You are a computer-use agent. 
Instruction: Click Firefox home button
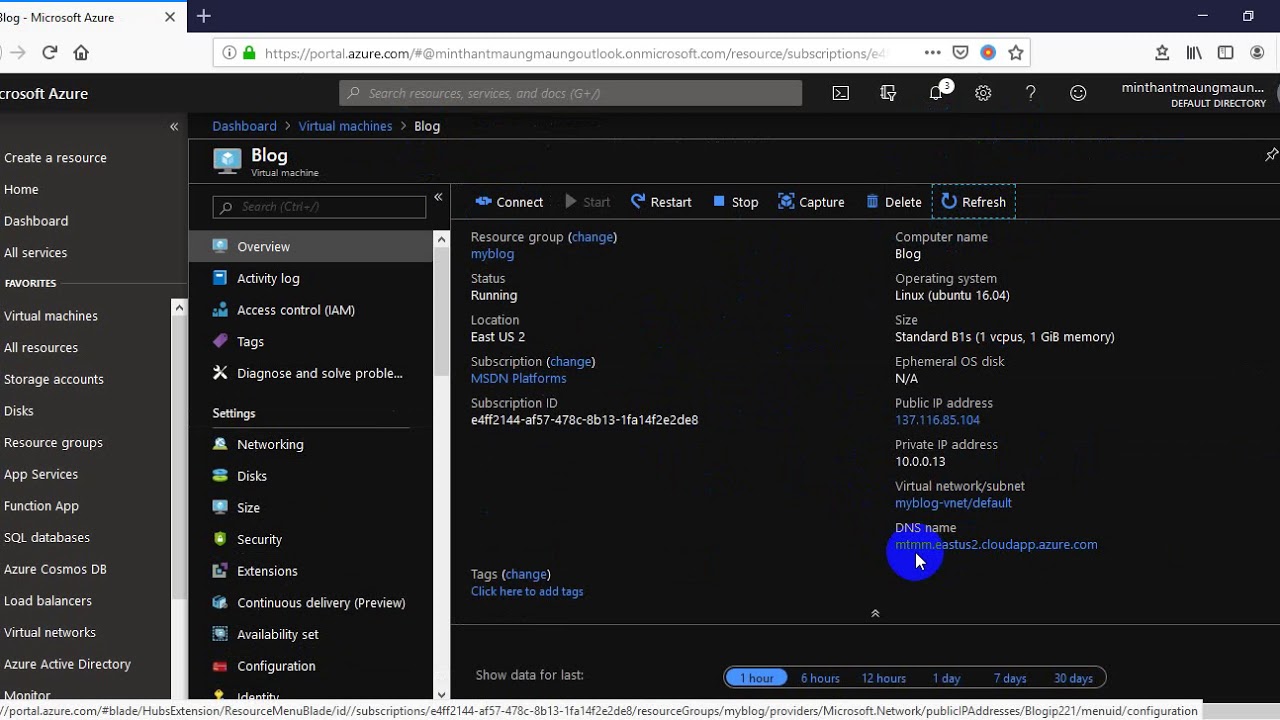point(81,53)
